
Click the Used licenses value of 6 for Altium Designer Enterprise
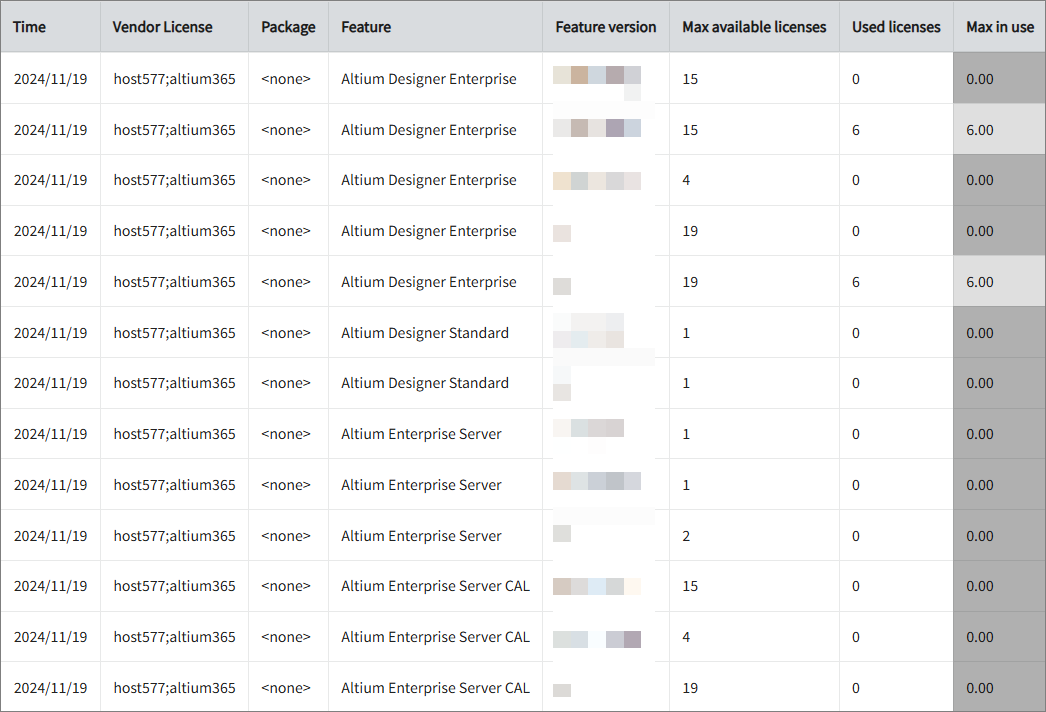(x=855, y=129)
